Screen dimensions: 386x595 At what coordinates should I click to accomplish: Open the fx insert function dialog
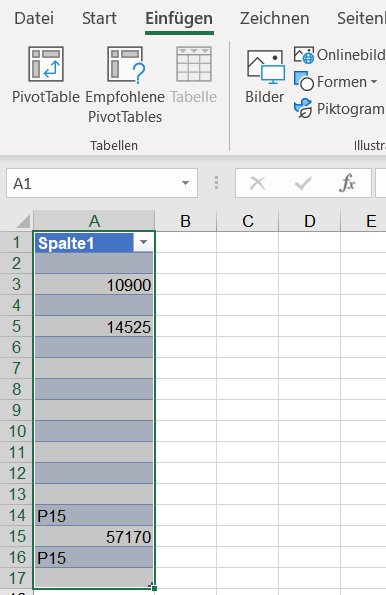347,184
